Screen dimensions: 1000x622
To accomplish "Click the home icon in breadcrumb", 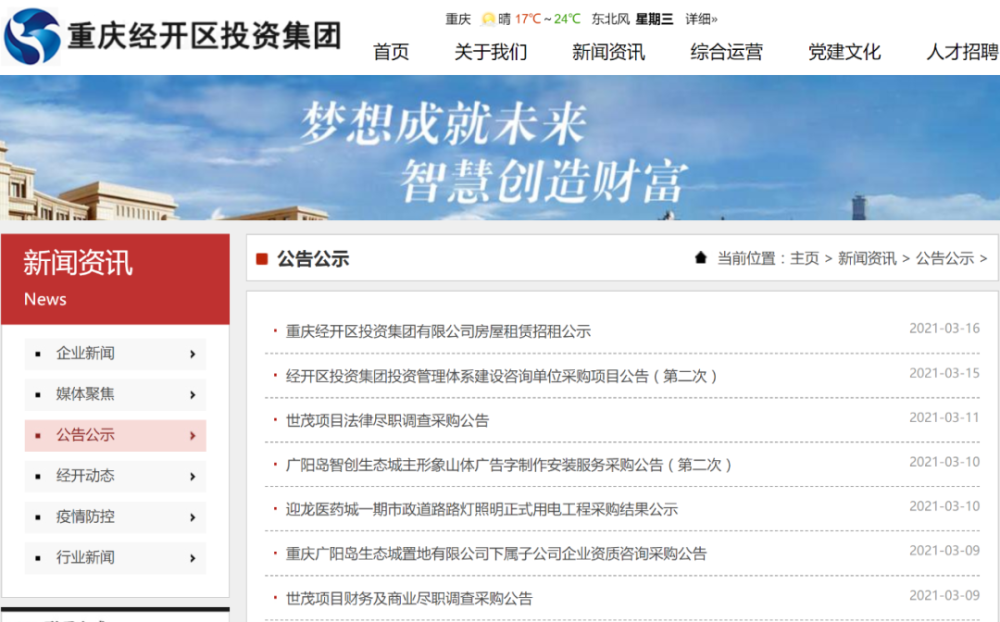I will pyautogui.click(x=701, y=258).
